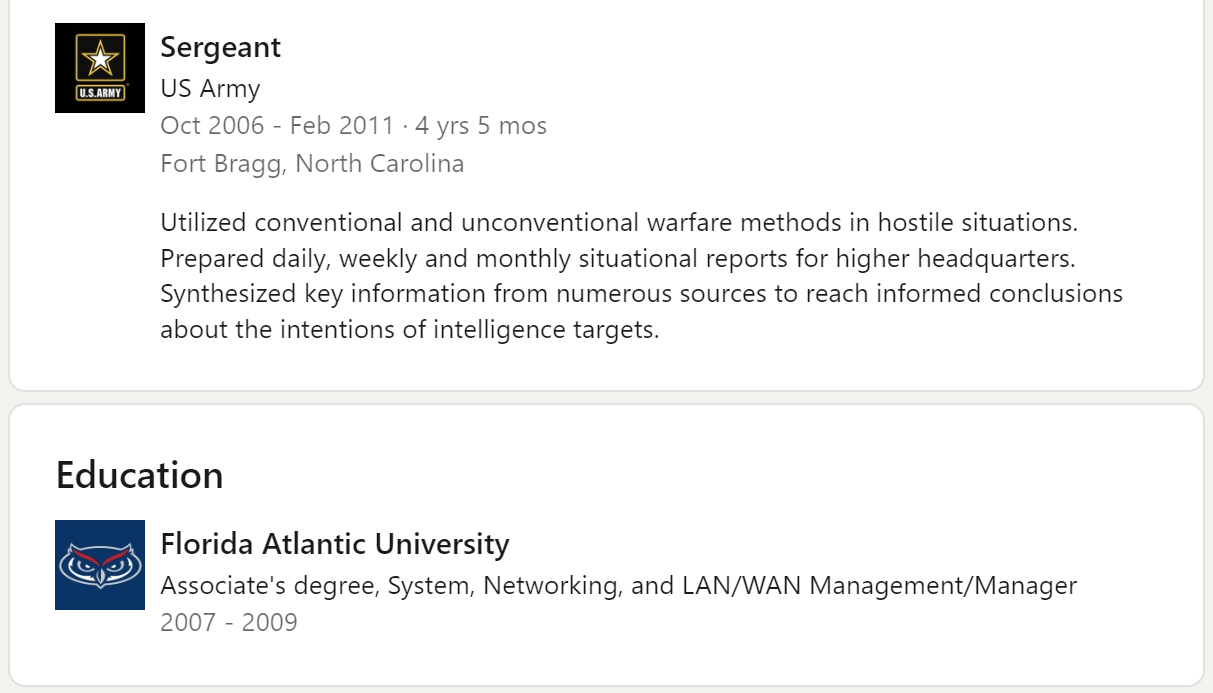Click the Associate's degree description line
Screen dimensions: 1213x693
point(618,585)
